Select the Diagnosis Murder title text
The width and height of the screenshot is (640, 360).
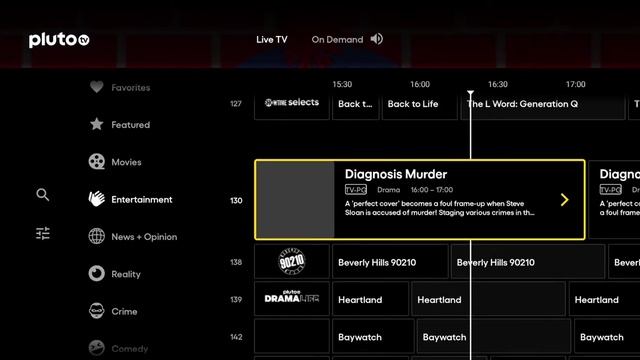396,174
